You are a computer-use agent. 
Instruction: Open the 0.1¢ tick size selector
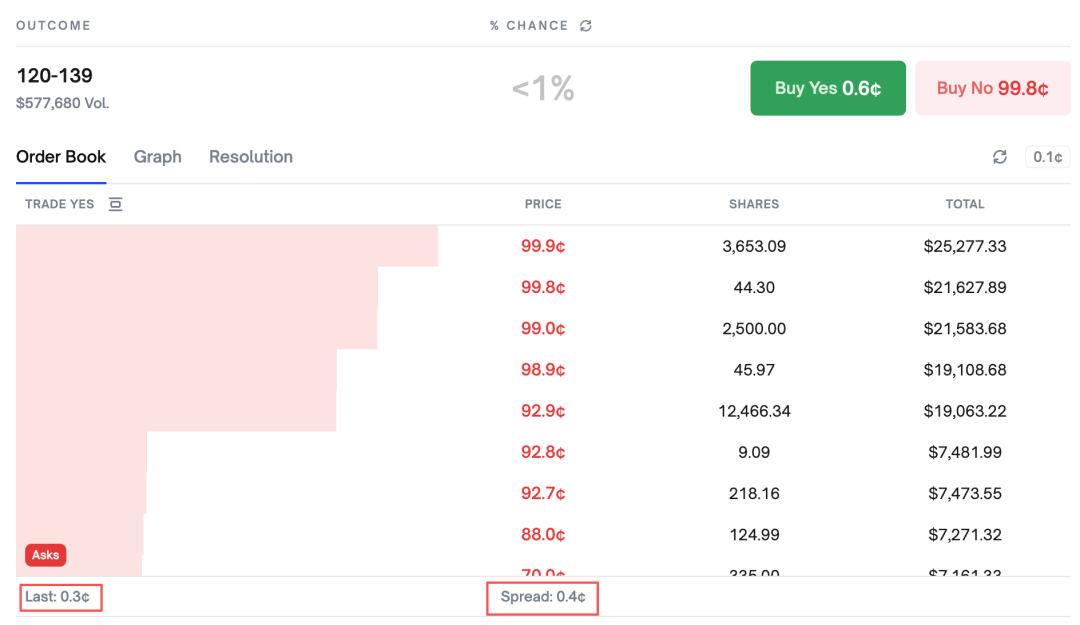[x=1047, y=157]
